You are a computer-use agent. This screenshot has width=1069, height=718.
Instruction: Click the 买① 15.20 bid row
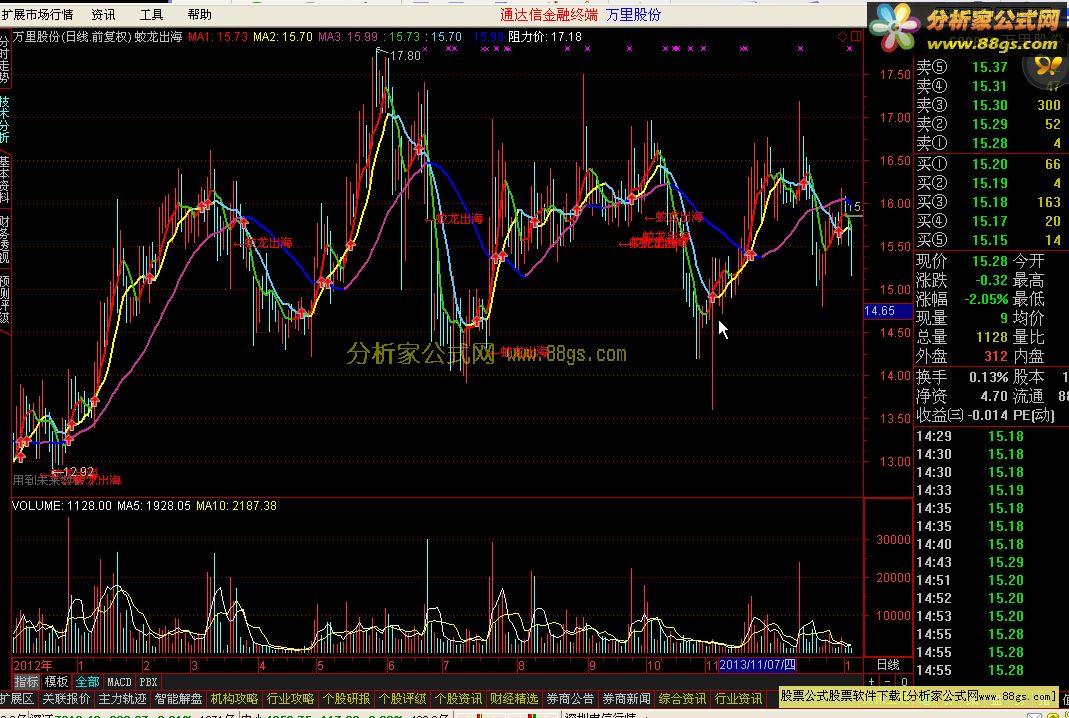click(991, 164)
